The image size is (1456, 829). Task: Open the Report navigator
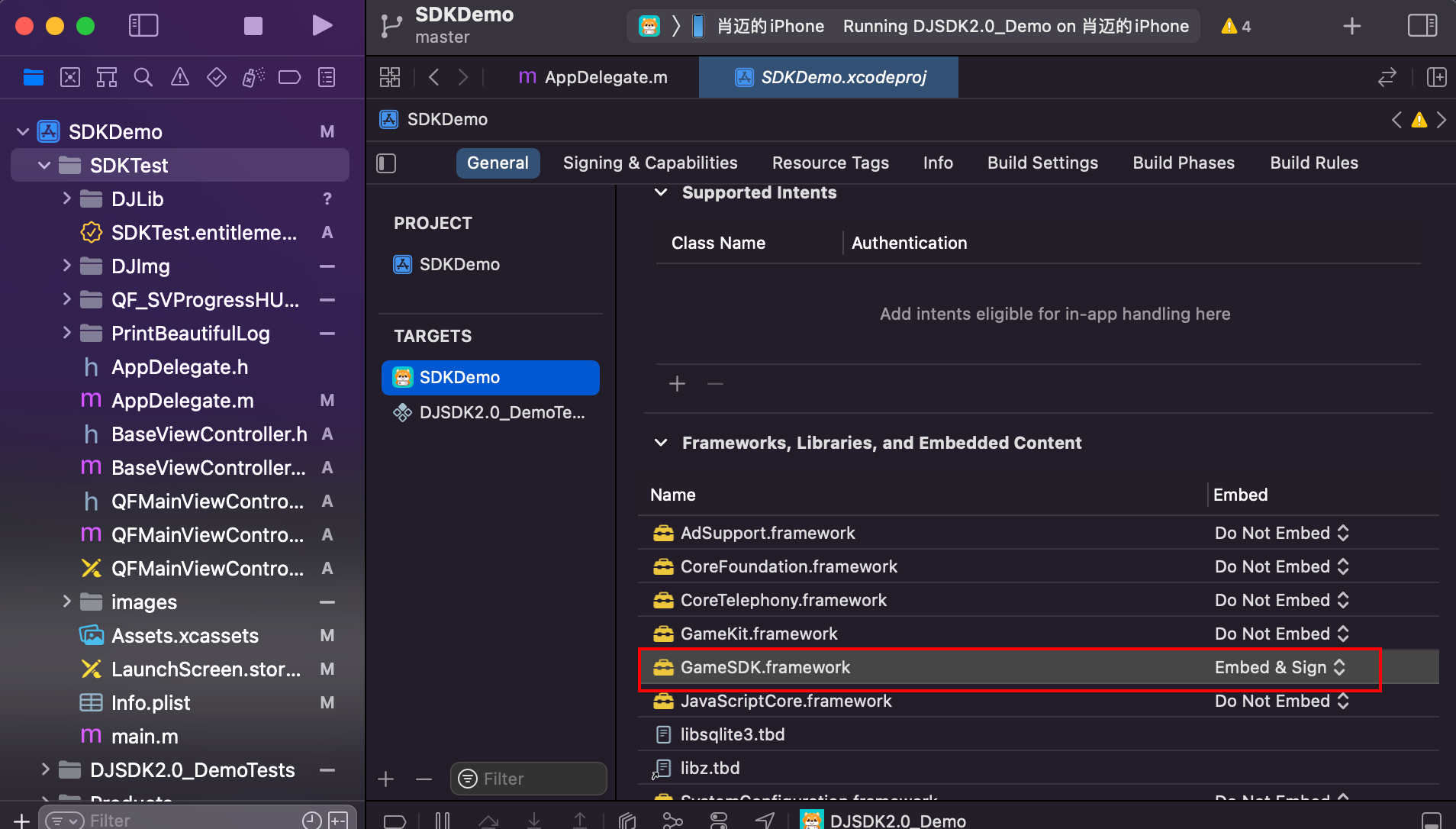coord(327,77)
